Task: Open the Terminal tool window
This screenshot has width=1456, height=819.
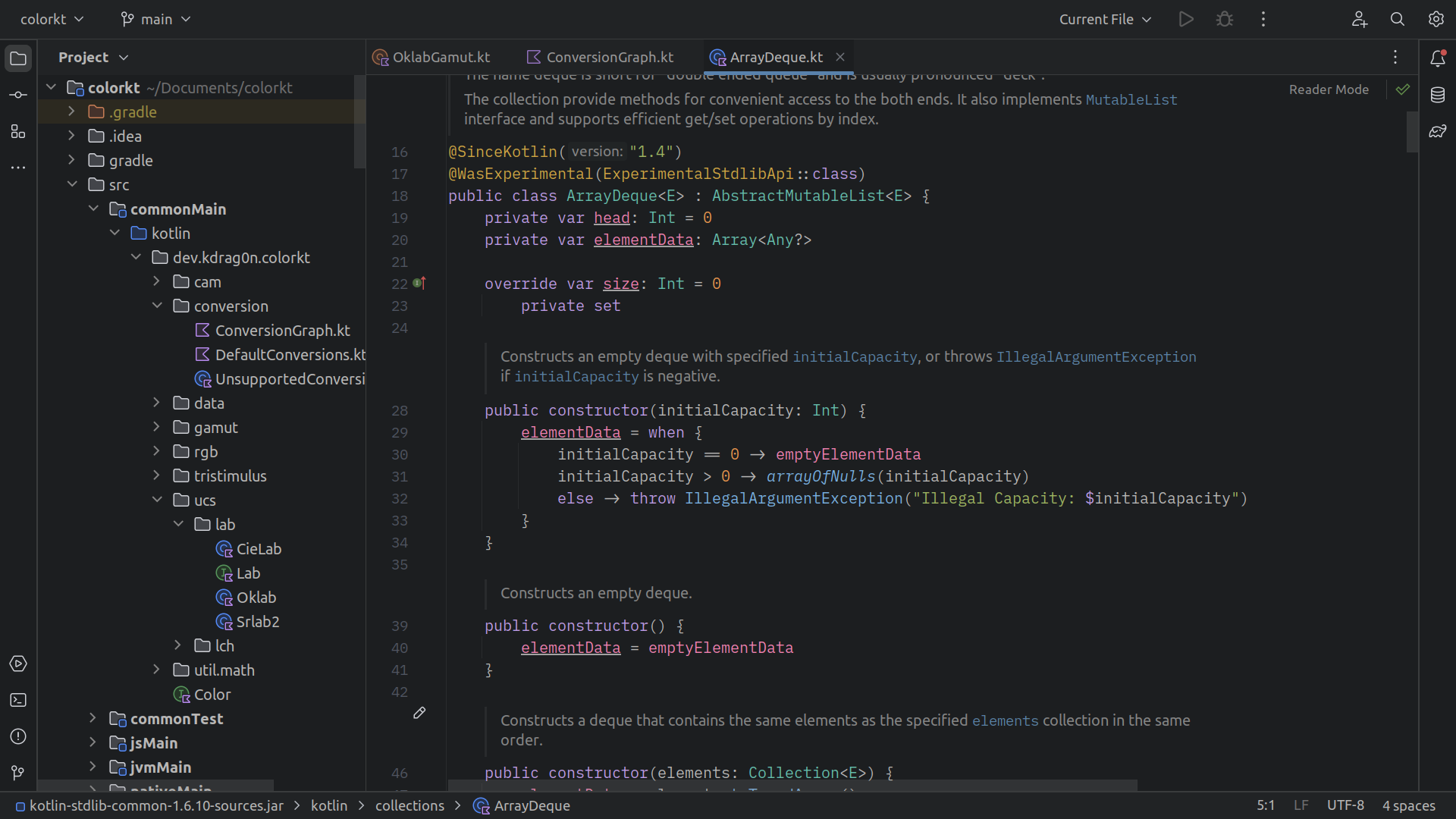Action: coord(18,700)
